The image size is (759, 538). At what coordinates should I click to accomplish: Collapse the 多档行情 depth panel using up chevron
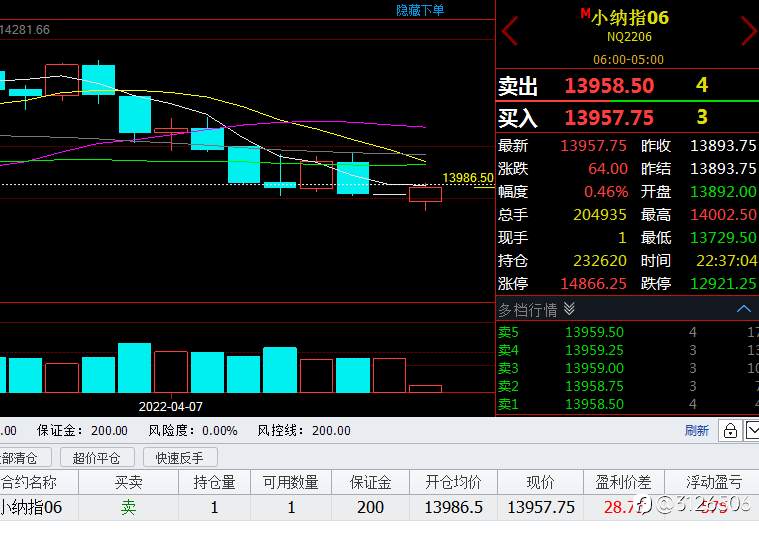(744, 308)
